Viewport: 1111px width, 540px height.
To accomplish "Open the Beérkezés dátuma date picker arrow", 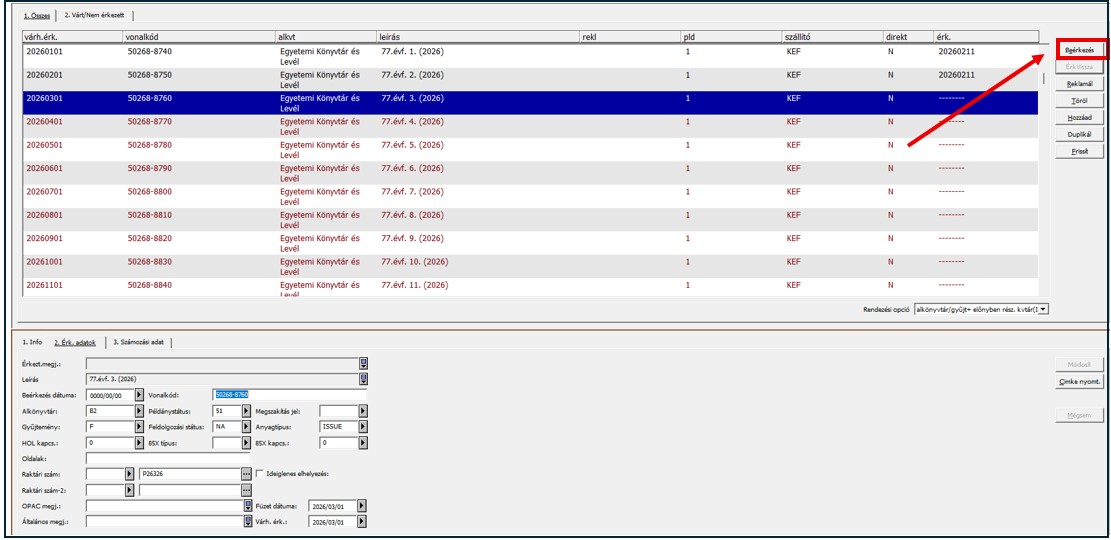I will coord(140,395).
